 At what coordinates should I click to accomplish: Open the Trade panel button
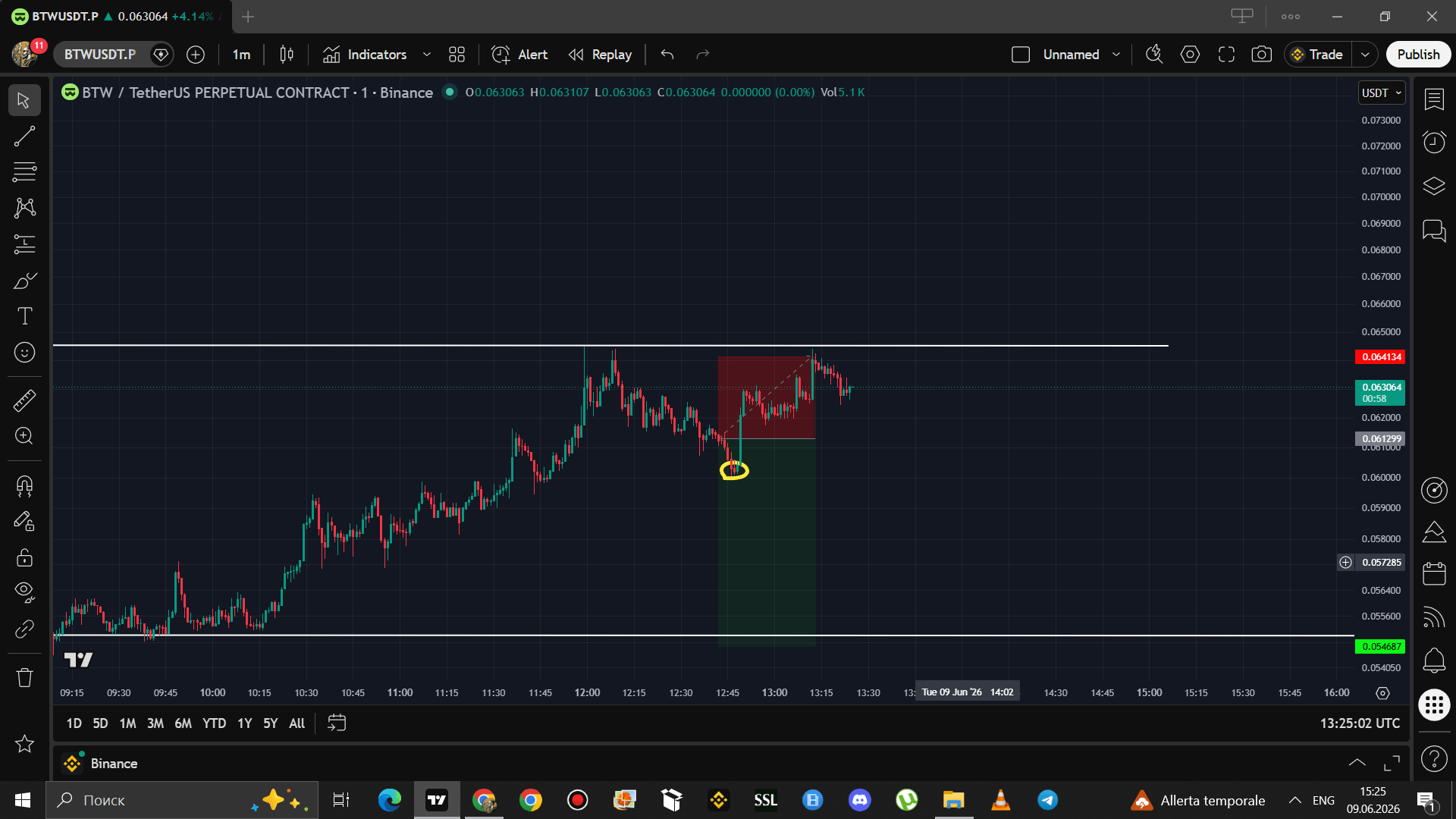click(x=1317, y=55)
